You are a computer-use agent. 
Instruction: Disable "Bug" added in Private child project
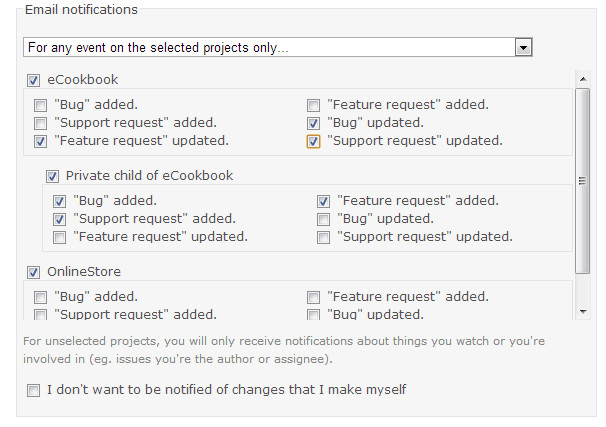click(x=60, y=201)
